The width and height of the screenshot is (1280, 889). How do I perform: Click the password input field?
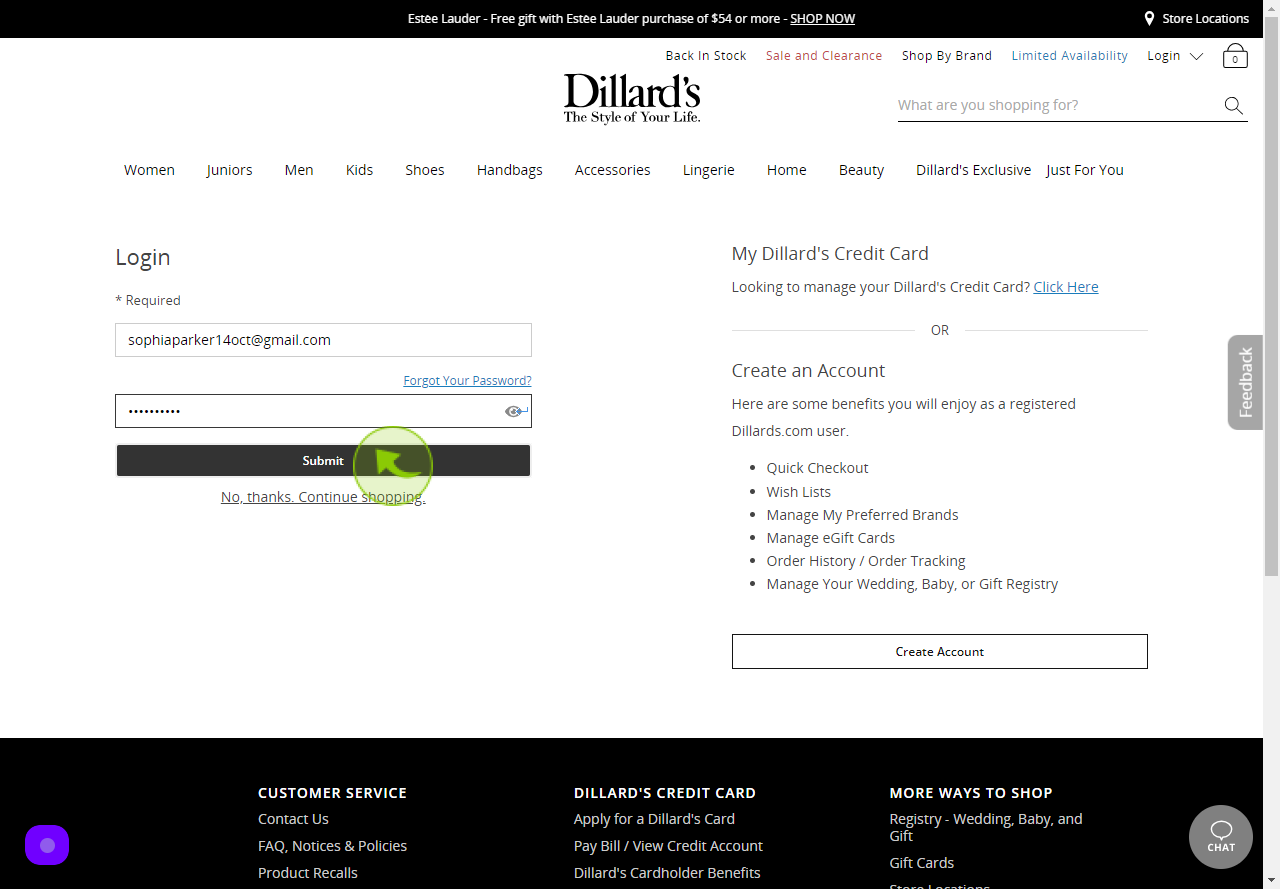[x=323, y=411]
